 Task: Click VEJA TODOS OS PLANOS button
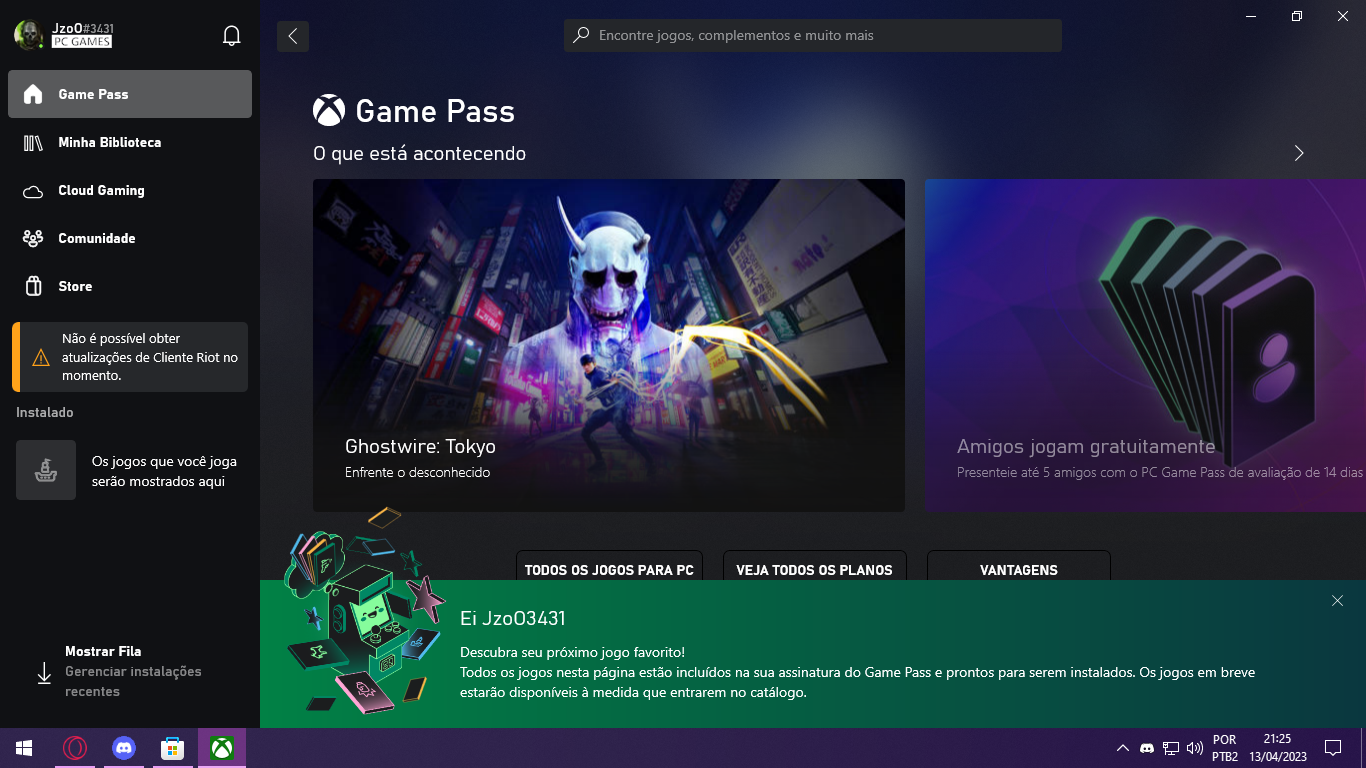click(x=814, y=568)
